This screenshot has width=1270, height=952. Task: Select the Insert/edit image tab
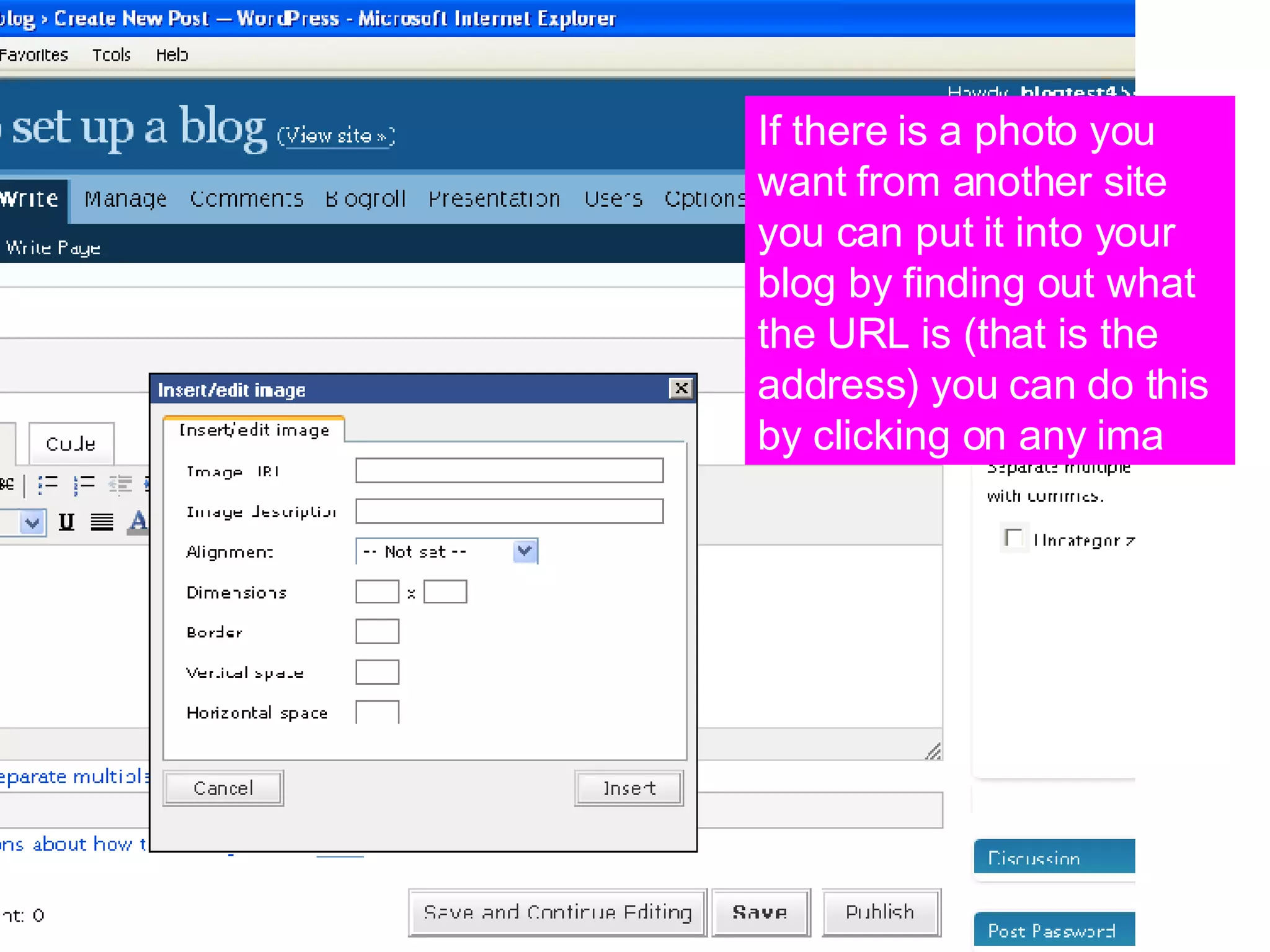(x=254, y=430)
